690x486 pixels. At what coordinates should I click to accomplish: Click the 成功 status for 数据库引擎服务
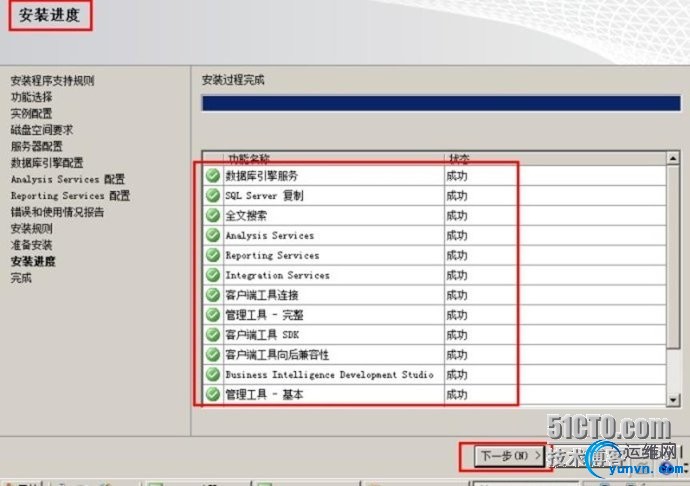(457, 176)
